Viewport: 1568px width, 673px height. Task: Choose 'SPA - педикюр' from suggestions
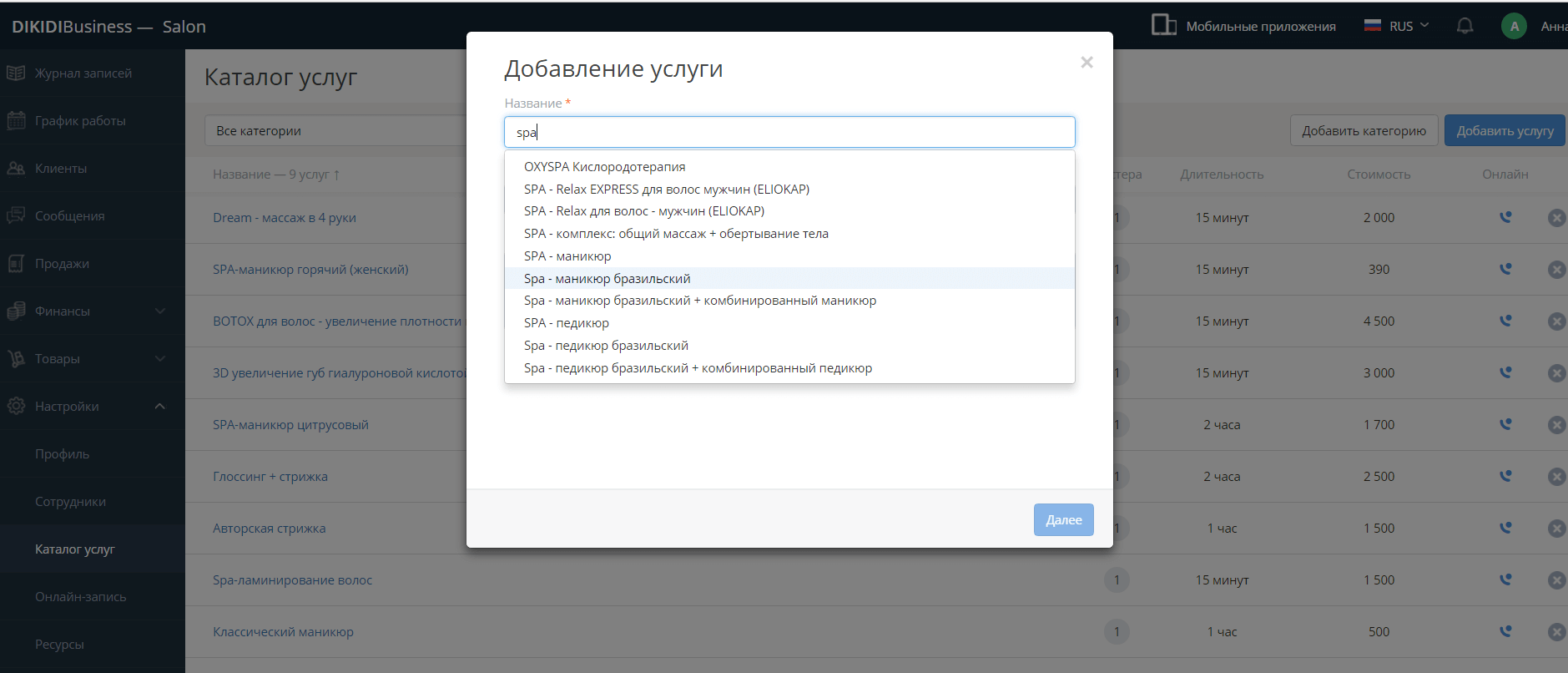click(566, 323)
